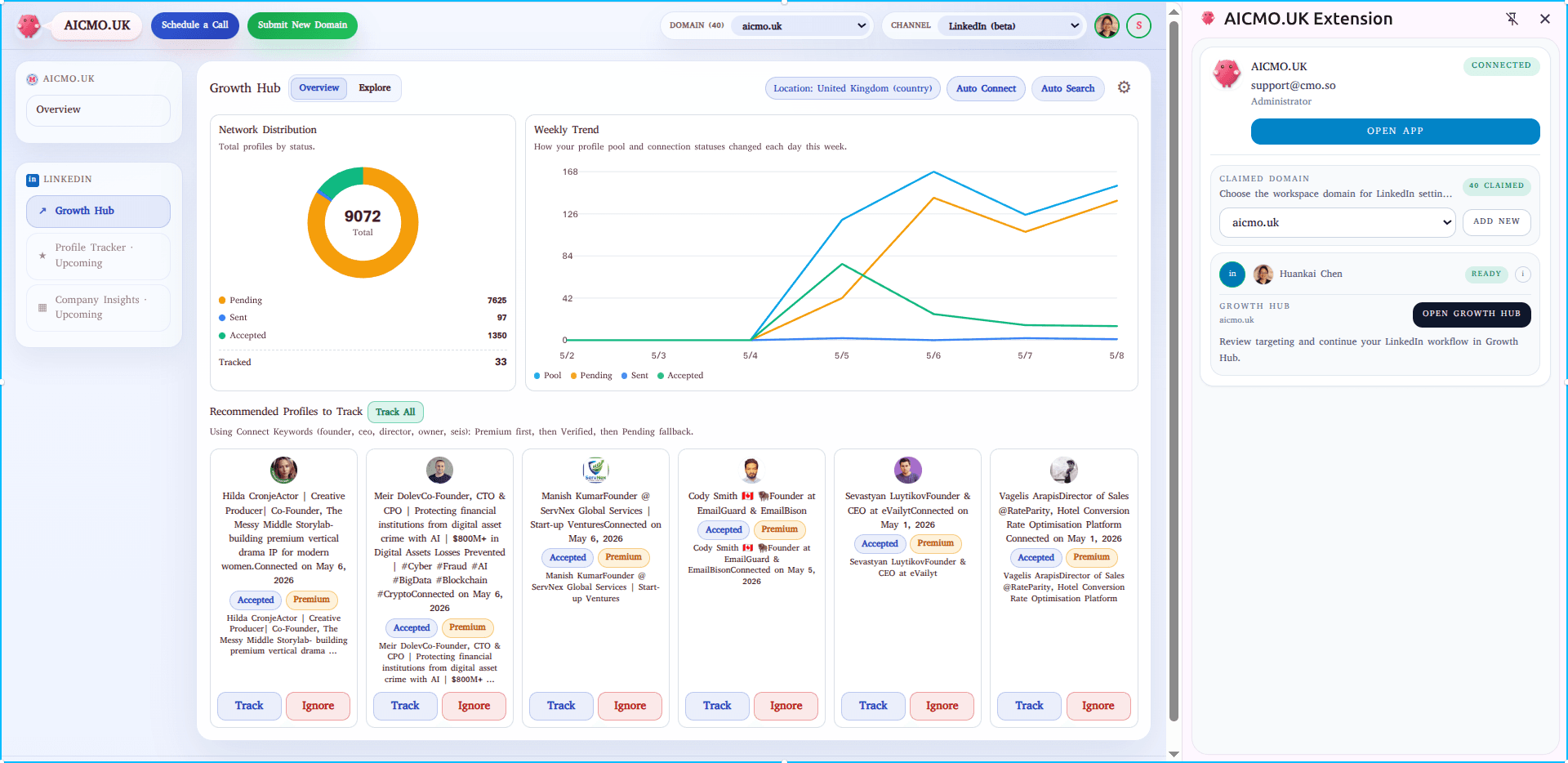
Task: Ignore Vagelis Arapis's profile
Action: pyautogui.click(x=1098, y=706)
